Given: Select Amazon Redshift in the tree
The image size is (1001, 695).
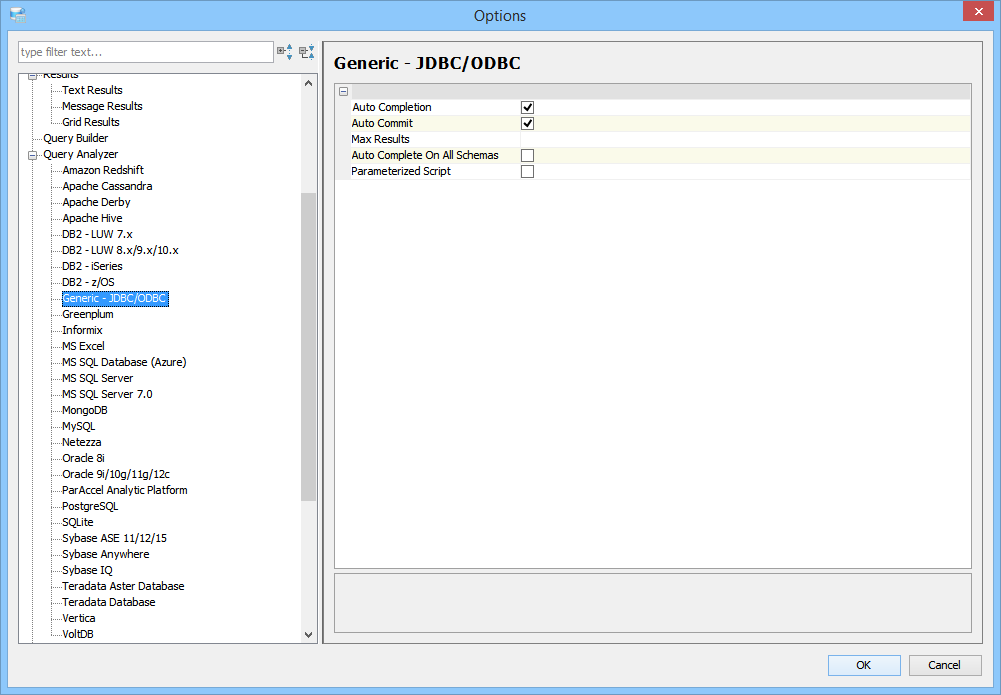Looking at the screenshot, I should (103, 170).
